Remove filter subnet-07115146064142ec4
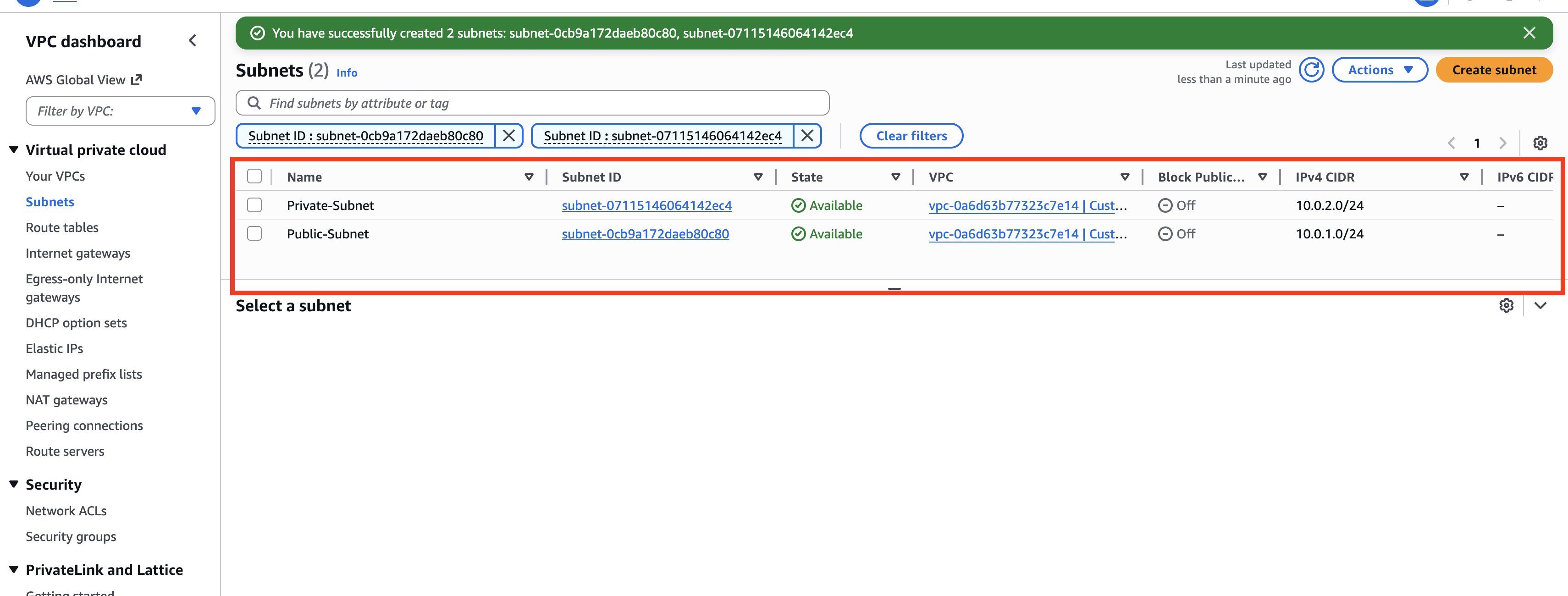Image resolution: width=1568 pixels, height=596 pixels. pos(807,136)
